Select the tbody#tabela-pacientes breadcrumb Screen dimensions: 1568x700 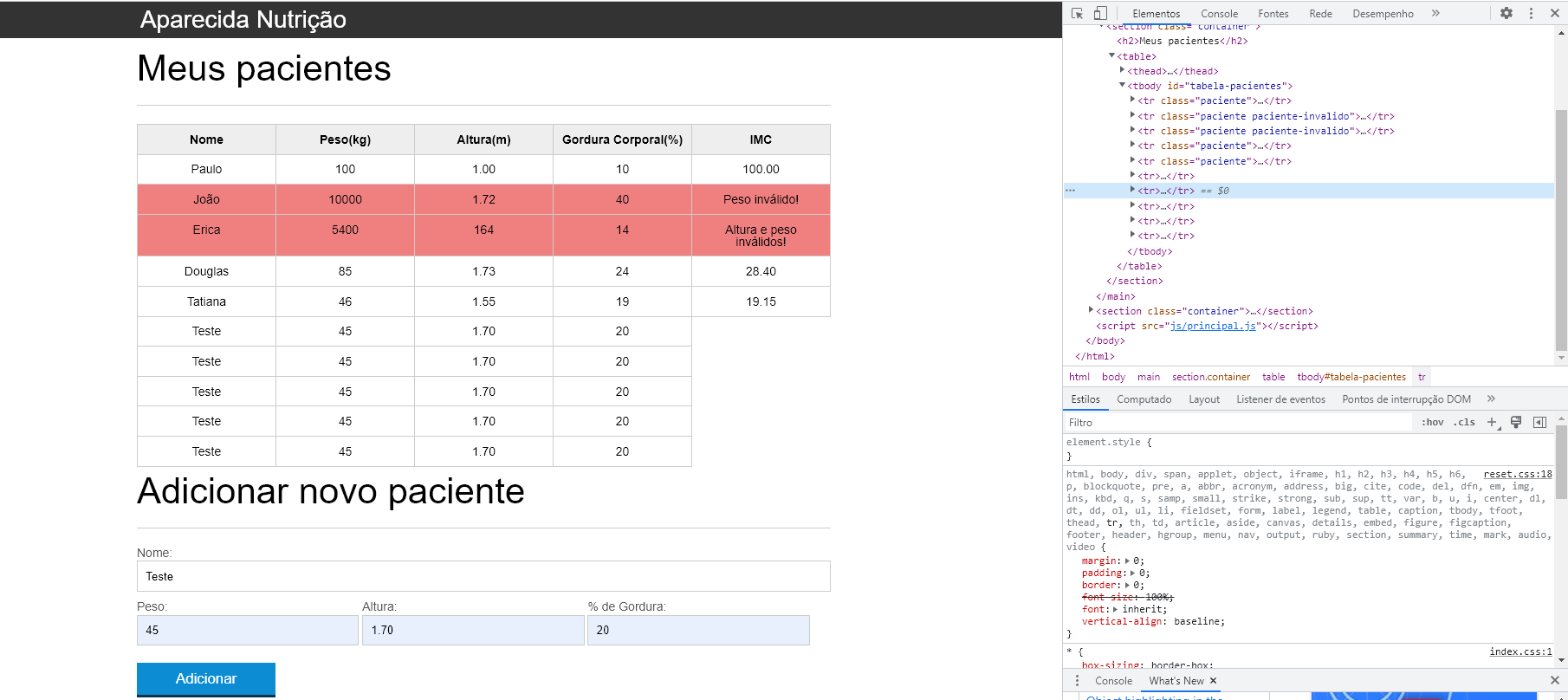coord(1351,377)
